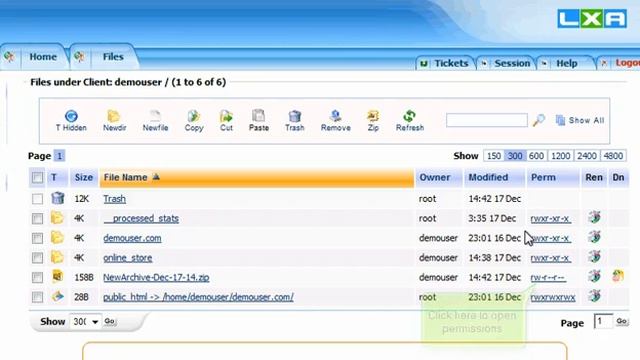
Task: Open the bottom Show count dropdown
Action: point(86,322)
